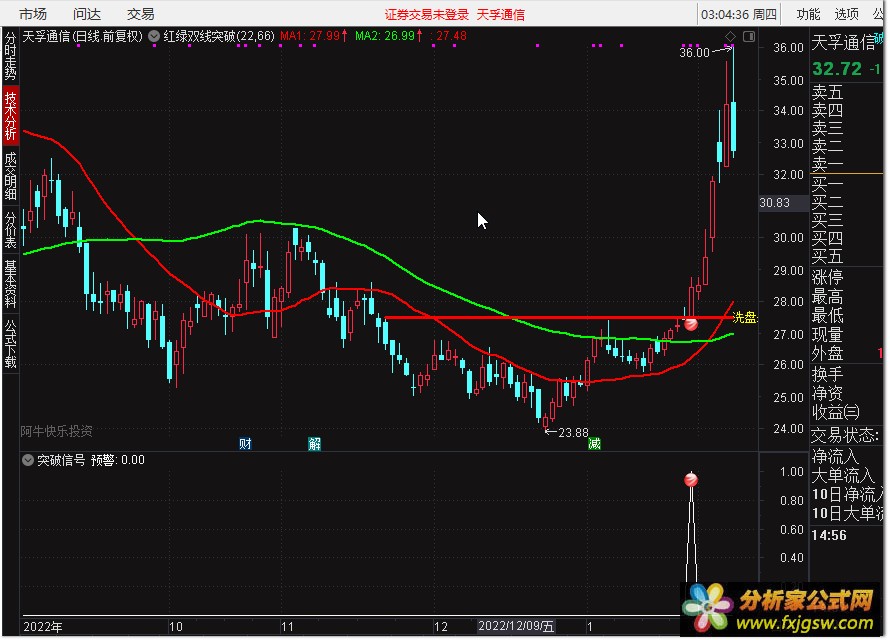
Task: Click the 证券交易未登录 status link
Action: [427, 14]
